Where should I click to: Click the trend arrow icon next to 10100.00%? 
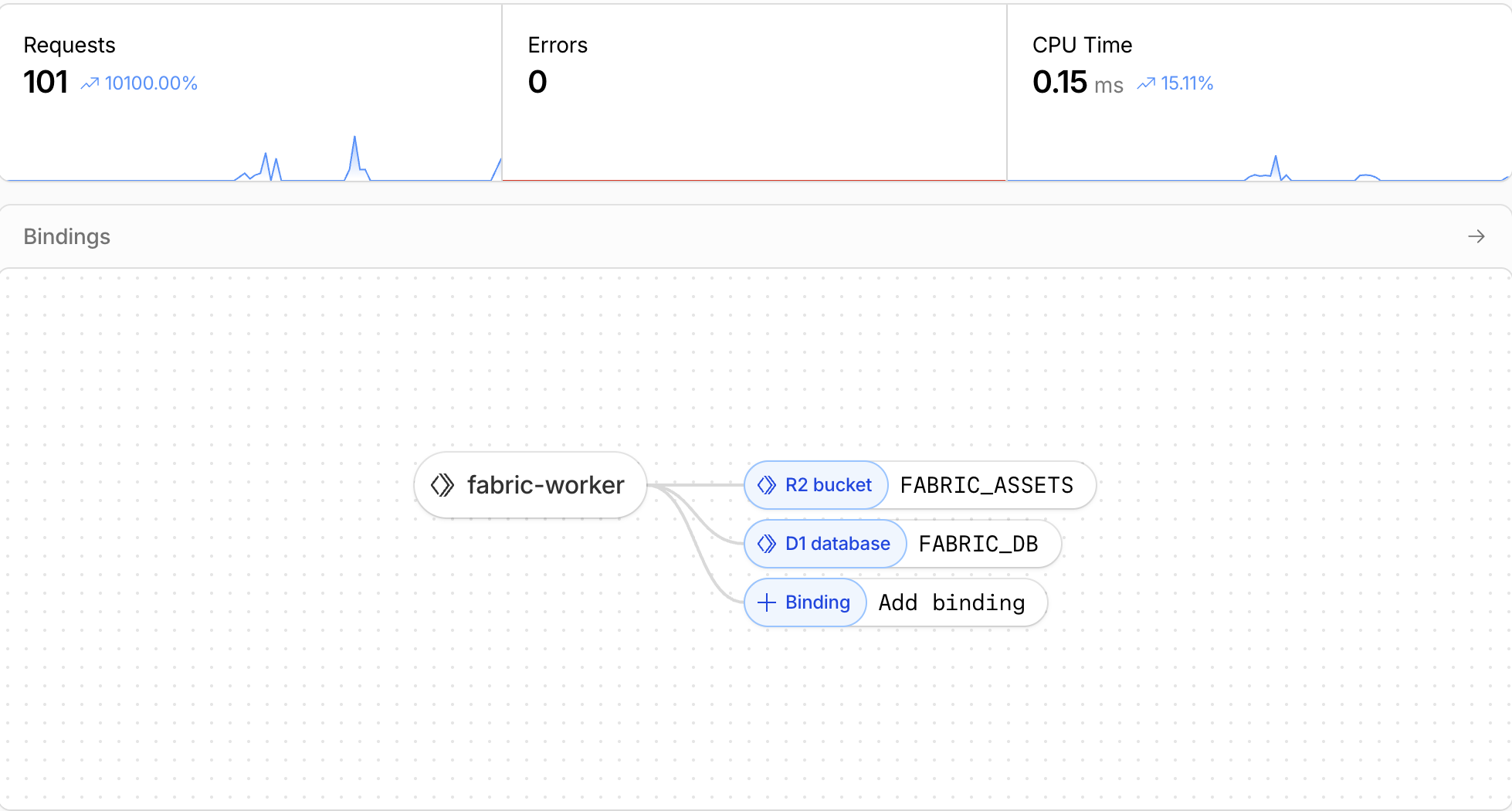[90, 83]
